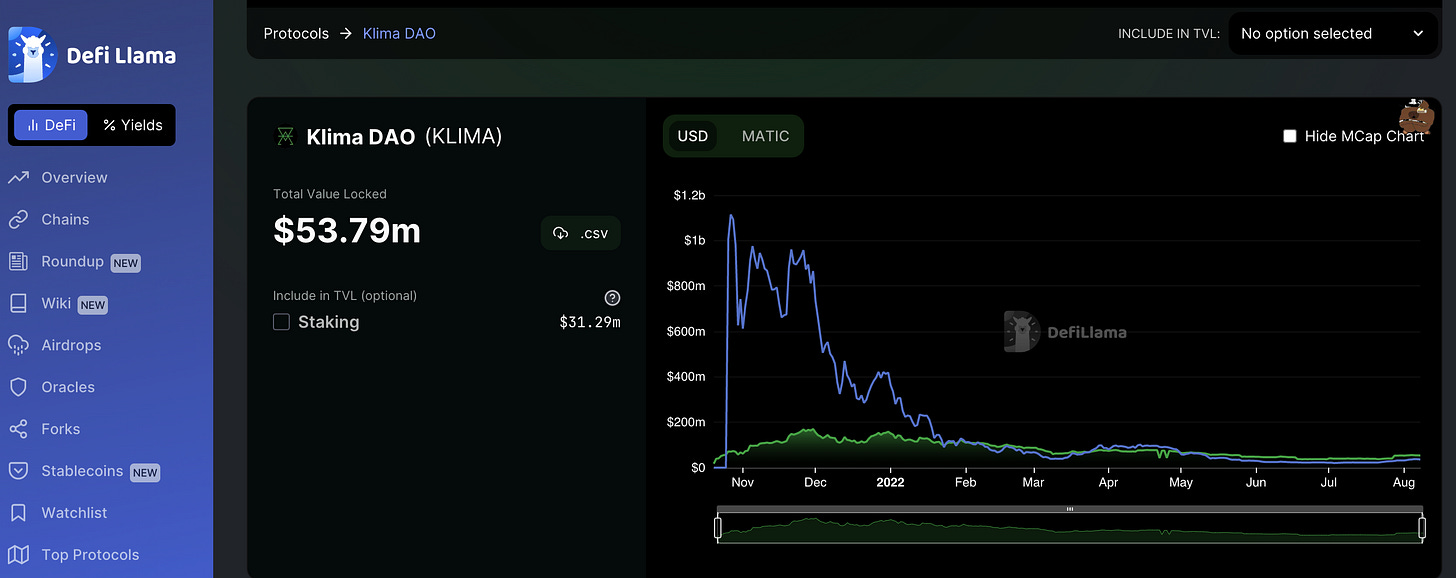
Task: Click the NEW badge next to Wiki
Action: (x=93, y=305)
